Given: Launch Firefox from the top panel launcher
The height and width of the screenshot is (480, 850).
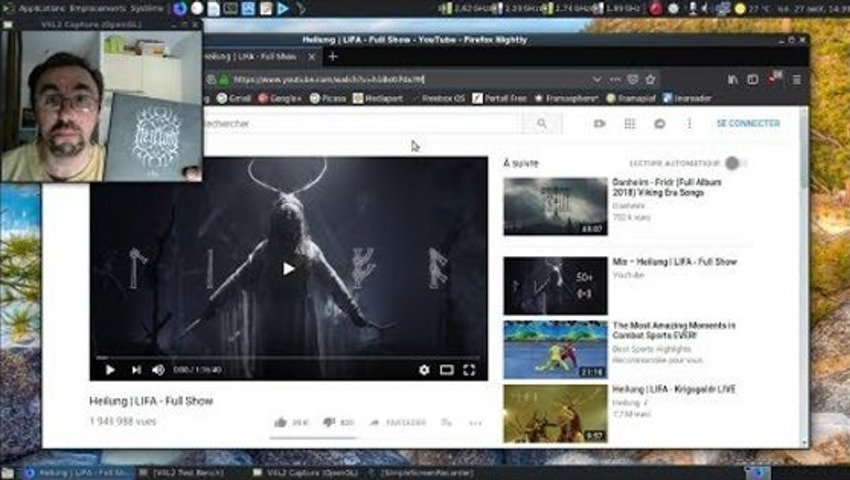Looking at the screenshot, I should tap(179, 8).
